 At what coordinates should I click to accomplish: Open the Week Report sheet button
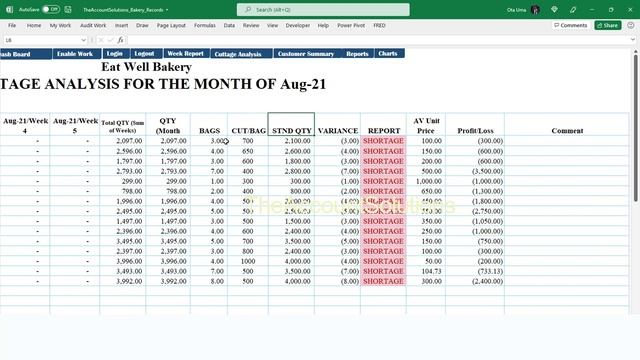[x=187, y=53]
